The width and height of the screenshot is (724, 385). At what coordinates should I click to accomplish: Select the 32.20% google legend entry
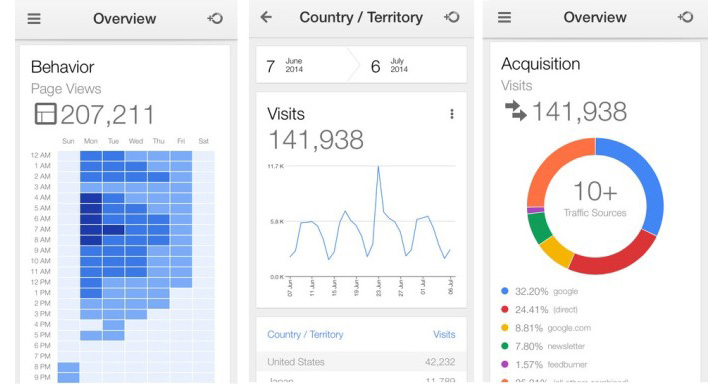(x=540, y=291)
